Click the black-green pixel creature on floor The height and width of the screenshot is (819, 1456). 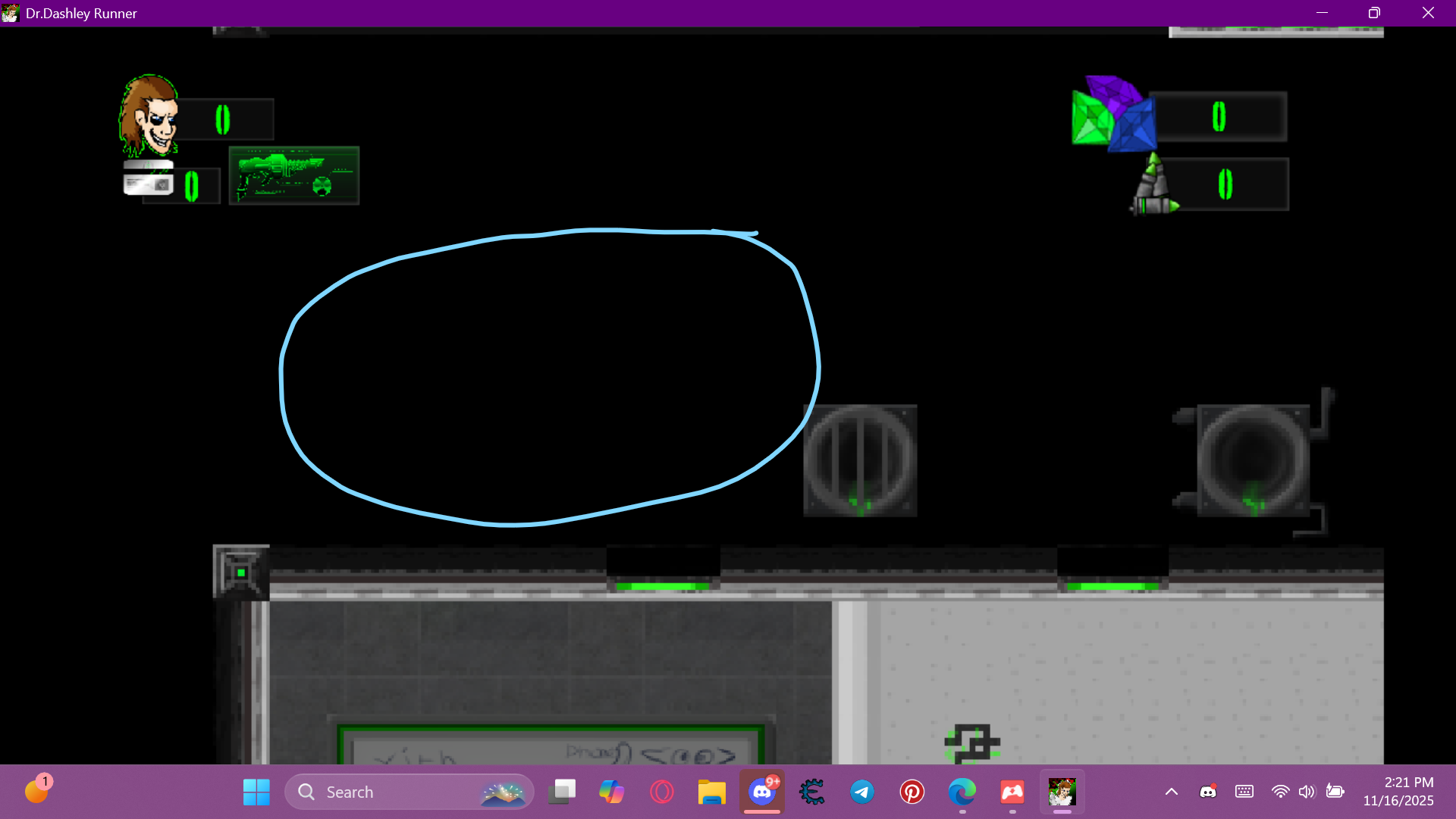[971, 744]
